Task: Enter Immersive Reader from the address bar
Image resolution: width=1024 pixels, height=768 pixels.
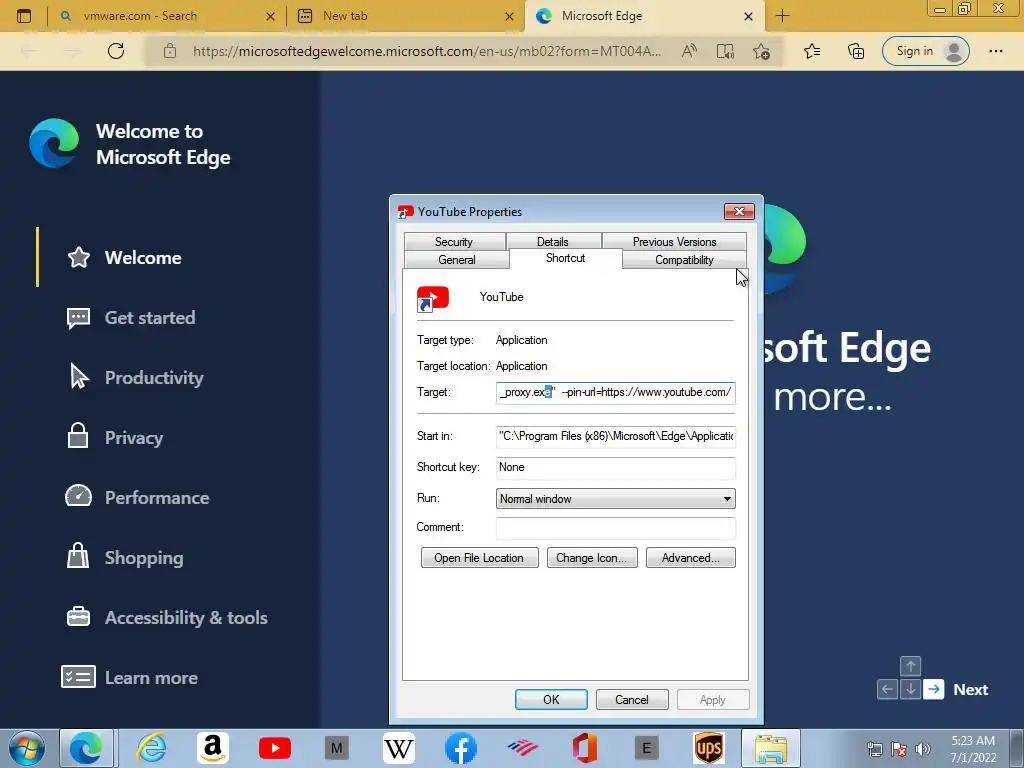Action: coord(726,51)
